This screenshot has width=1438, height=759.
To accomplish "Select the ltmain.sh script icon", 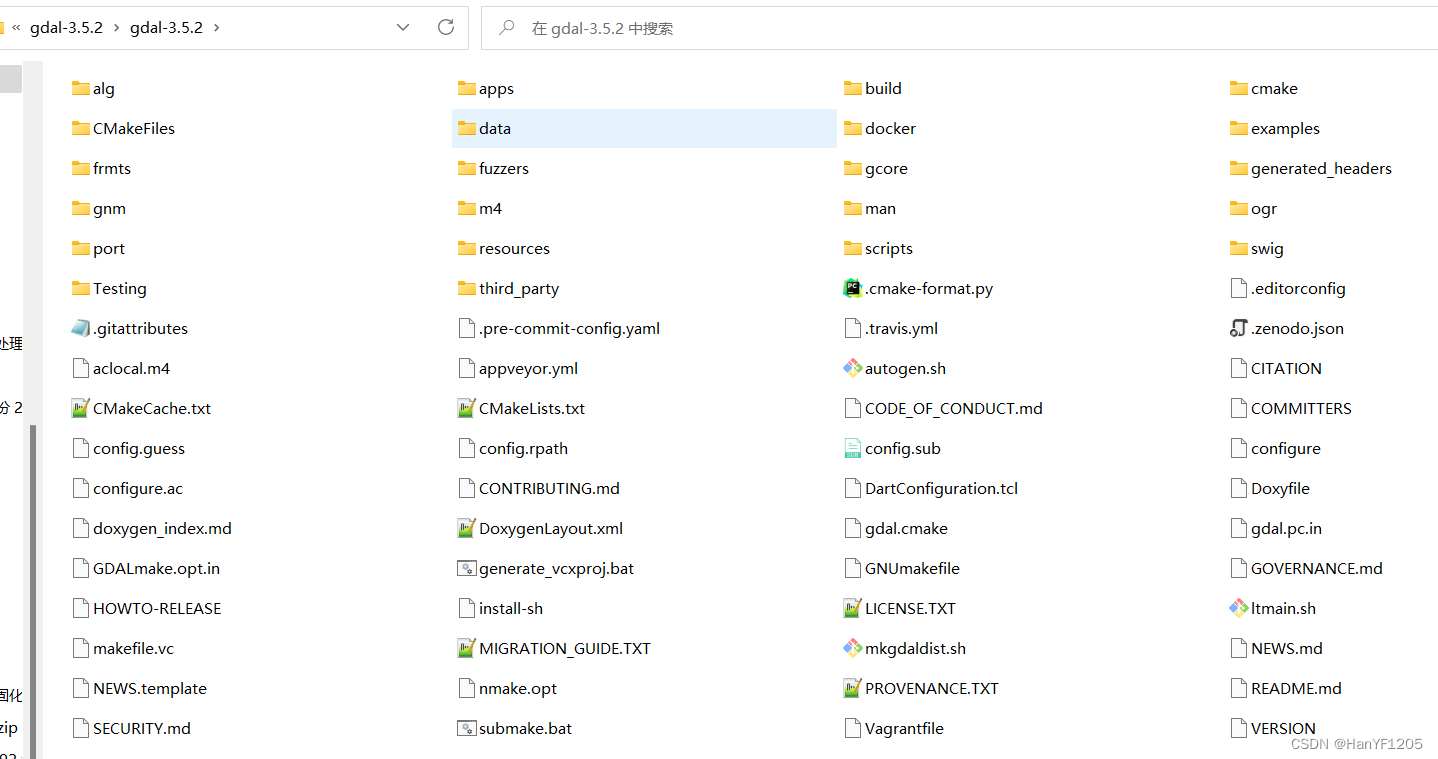I will coord(1239,608).
